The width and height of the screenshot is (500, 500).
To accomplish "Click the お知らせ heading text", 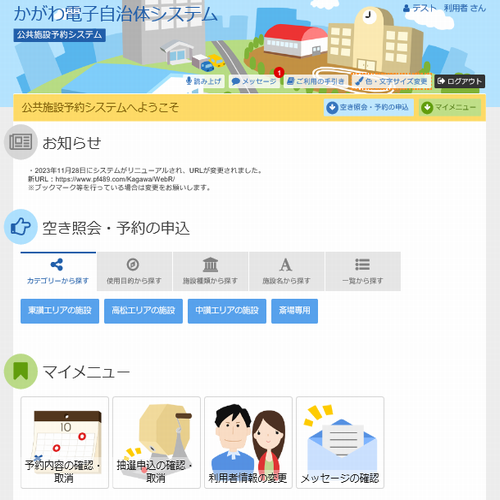I will point(72,143).
